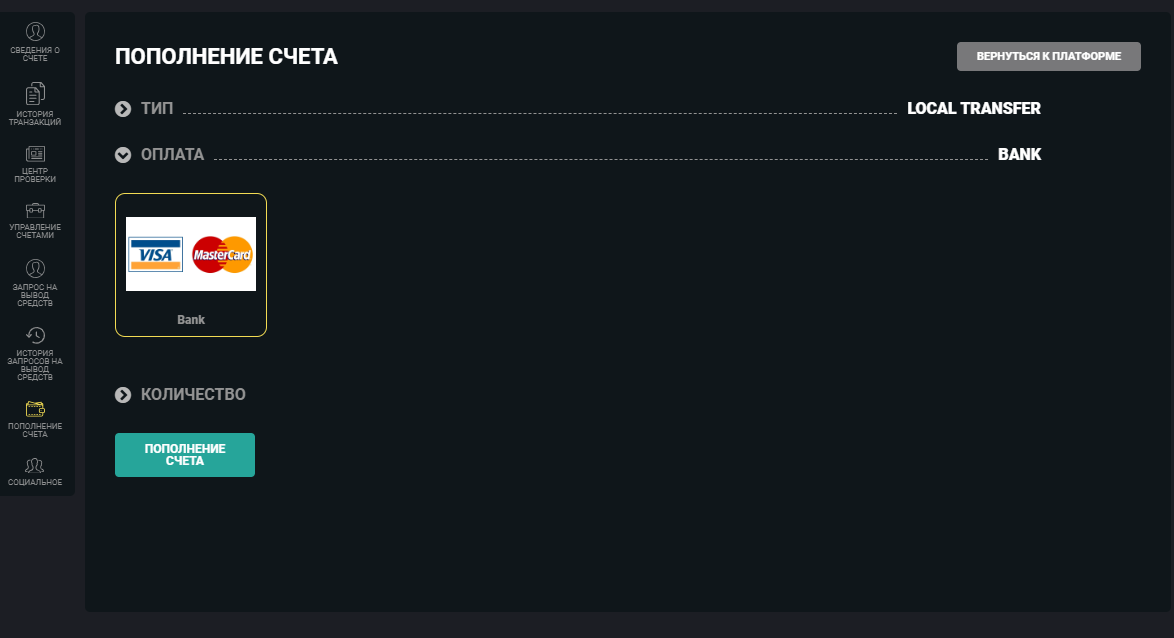Open the Social people icon
The image size is (1174, 638).
click(35, 465)
